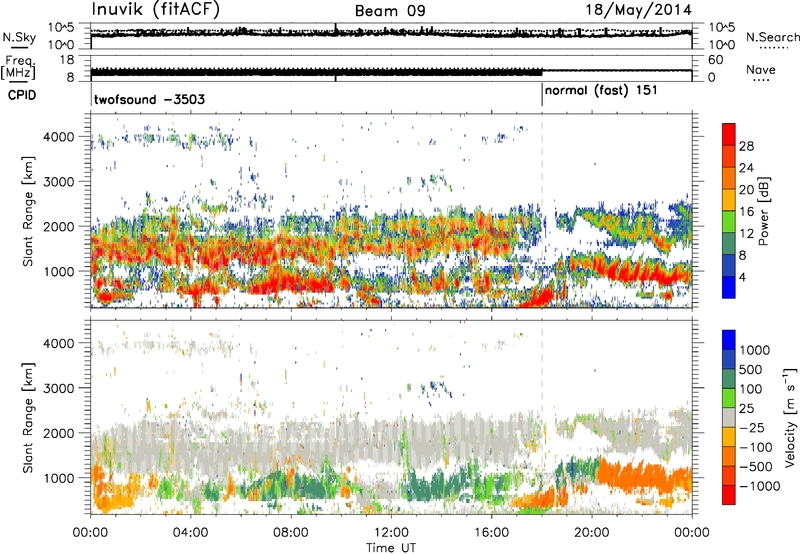Screen dimensions: 800x554
Task: Click the 'N.Sky' legend label
Action: 19,37
